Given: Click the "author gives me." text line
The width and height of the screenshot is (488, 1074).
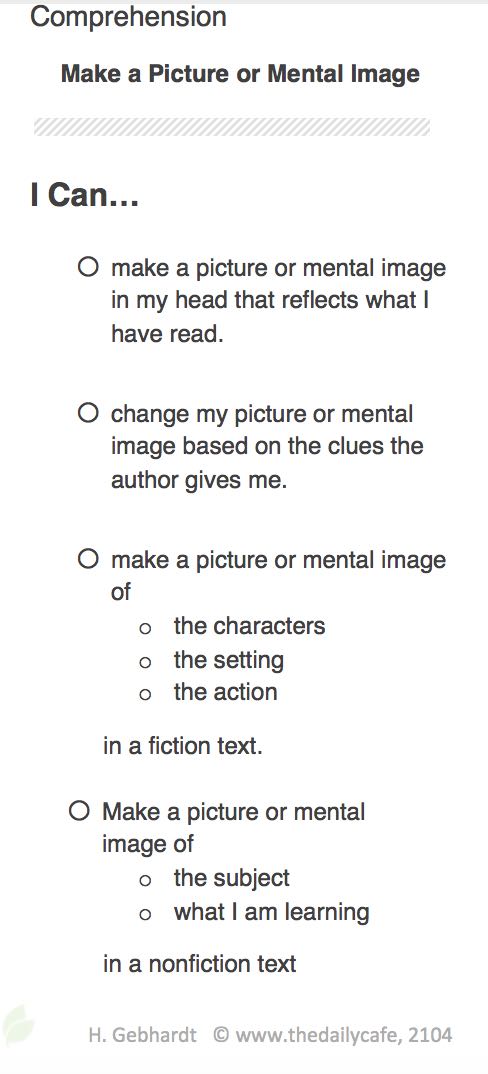Looking at the screenshot, I should click(199, 480).
